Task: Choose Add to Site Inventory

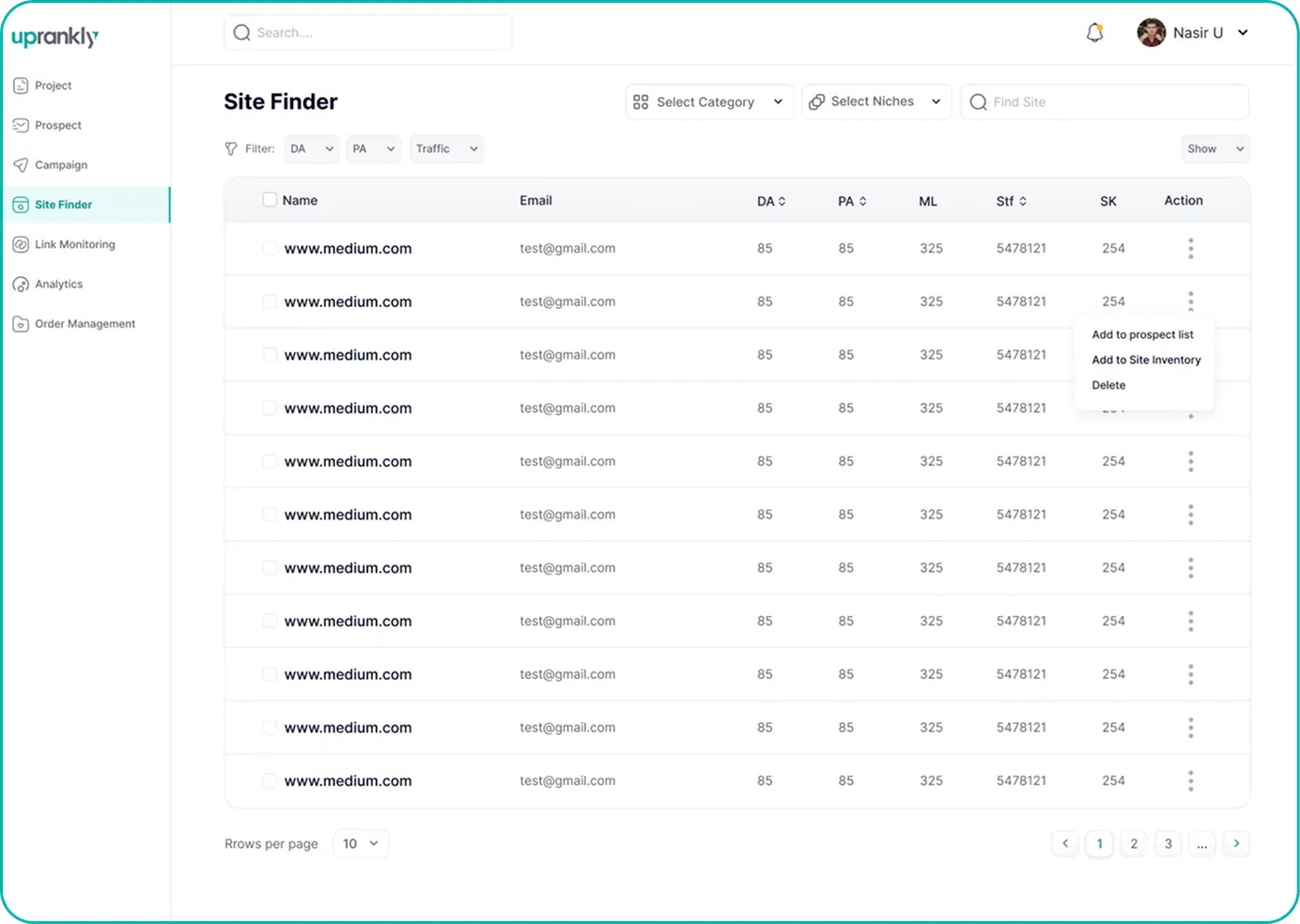Action: 1146,360
